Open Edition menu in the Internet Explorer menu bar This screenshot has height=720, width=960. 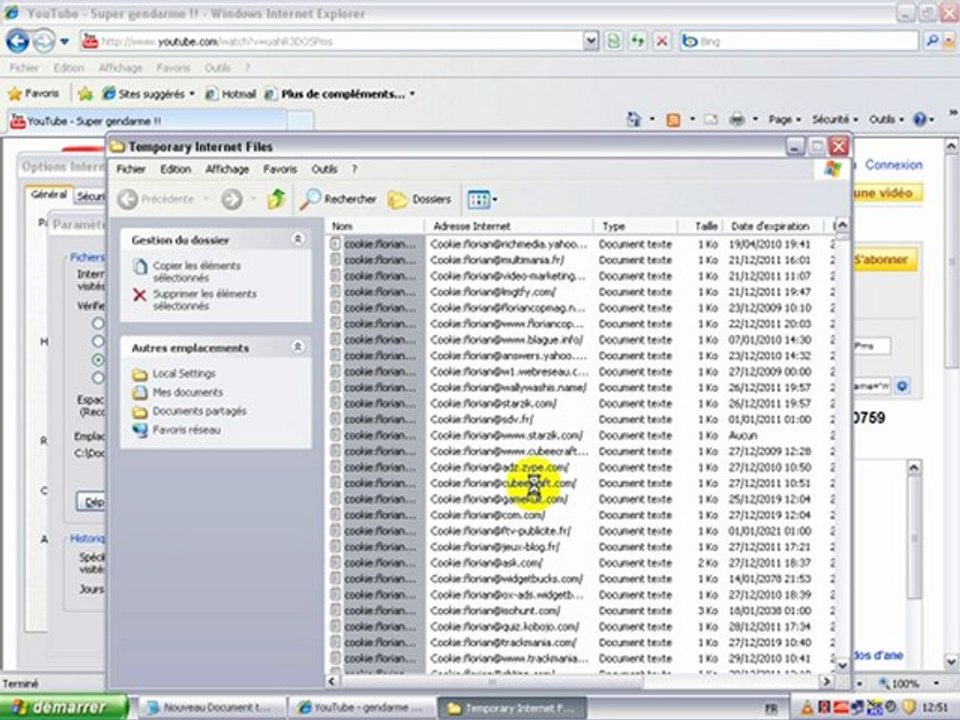(x=69, y=68)
